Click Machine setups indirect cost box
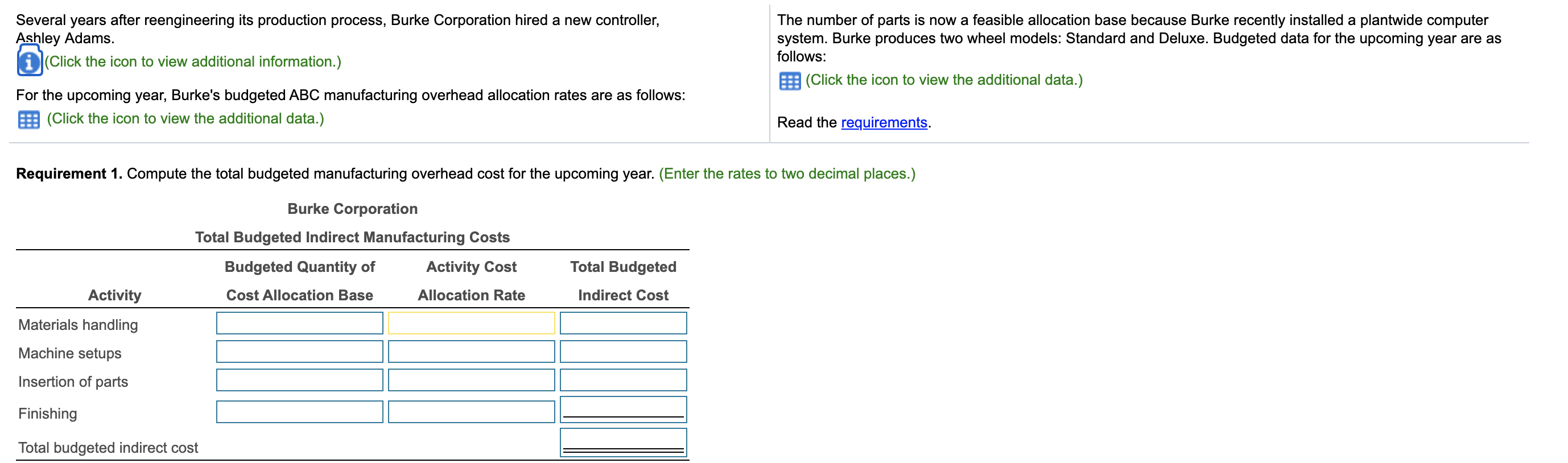1568x463 pixels. coord(622,351)
